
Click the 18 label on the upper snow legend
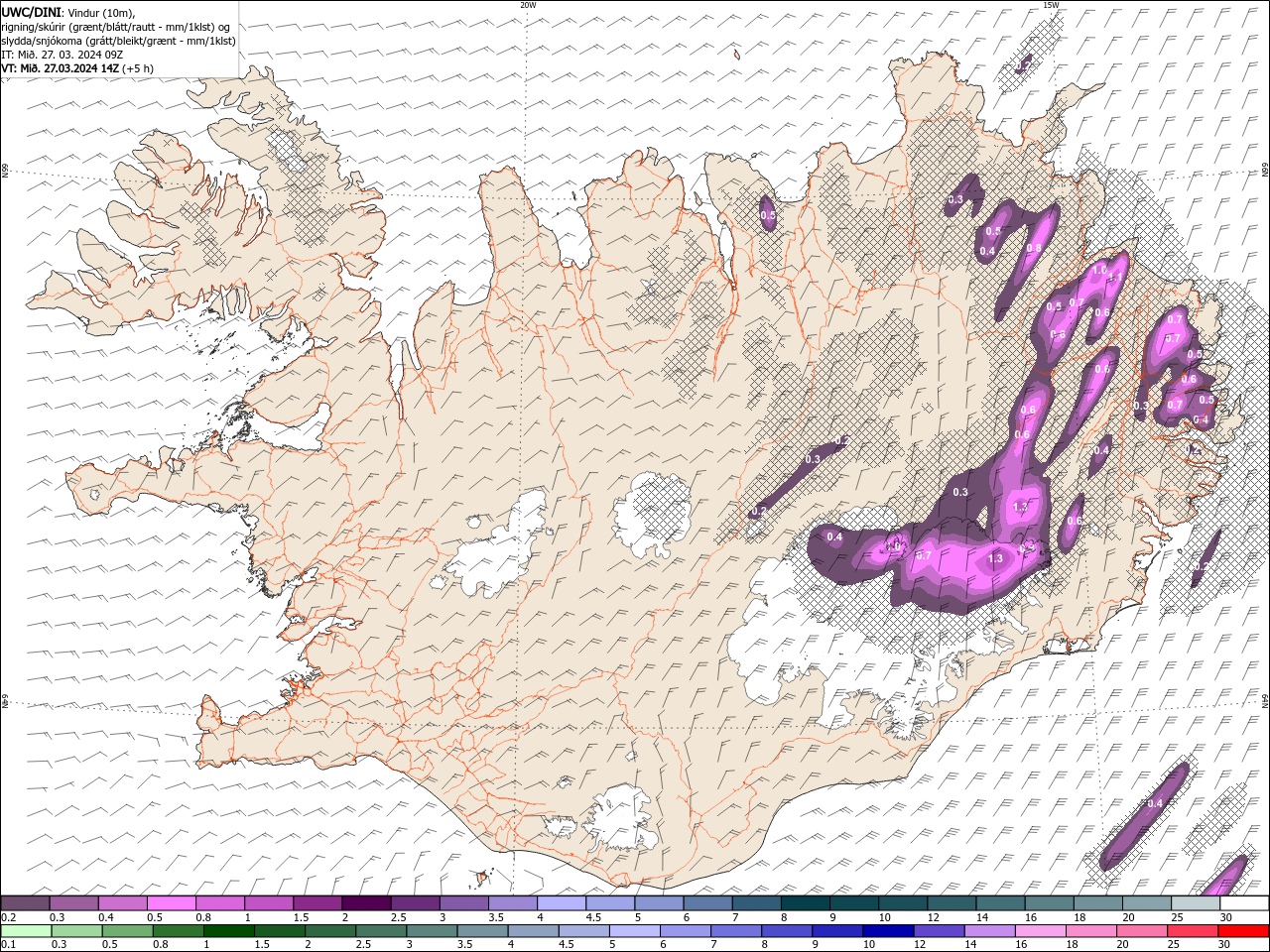coord(1079,917)
